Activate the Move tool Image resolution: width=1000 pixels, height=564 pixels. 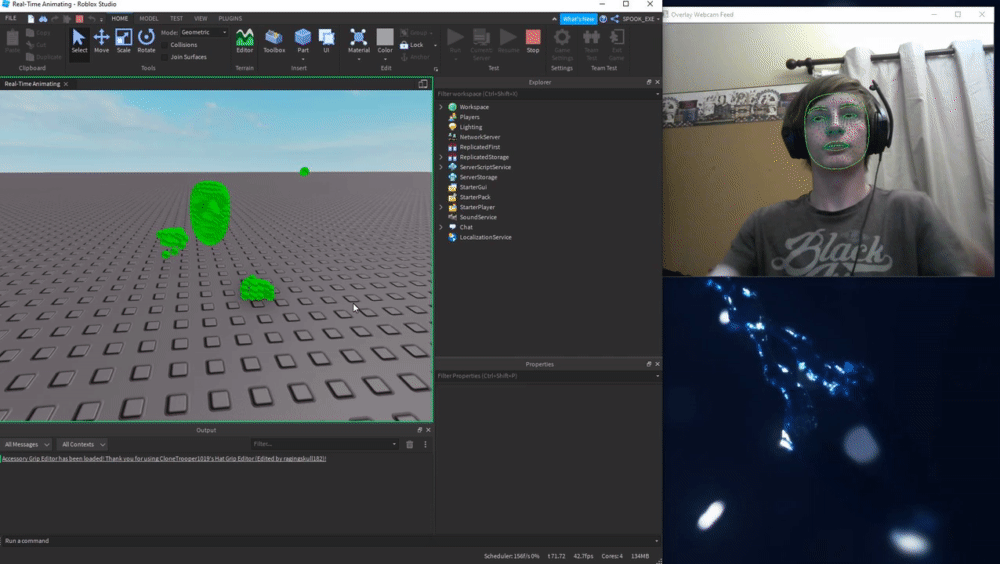click(101, 41)
